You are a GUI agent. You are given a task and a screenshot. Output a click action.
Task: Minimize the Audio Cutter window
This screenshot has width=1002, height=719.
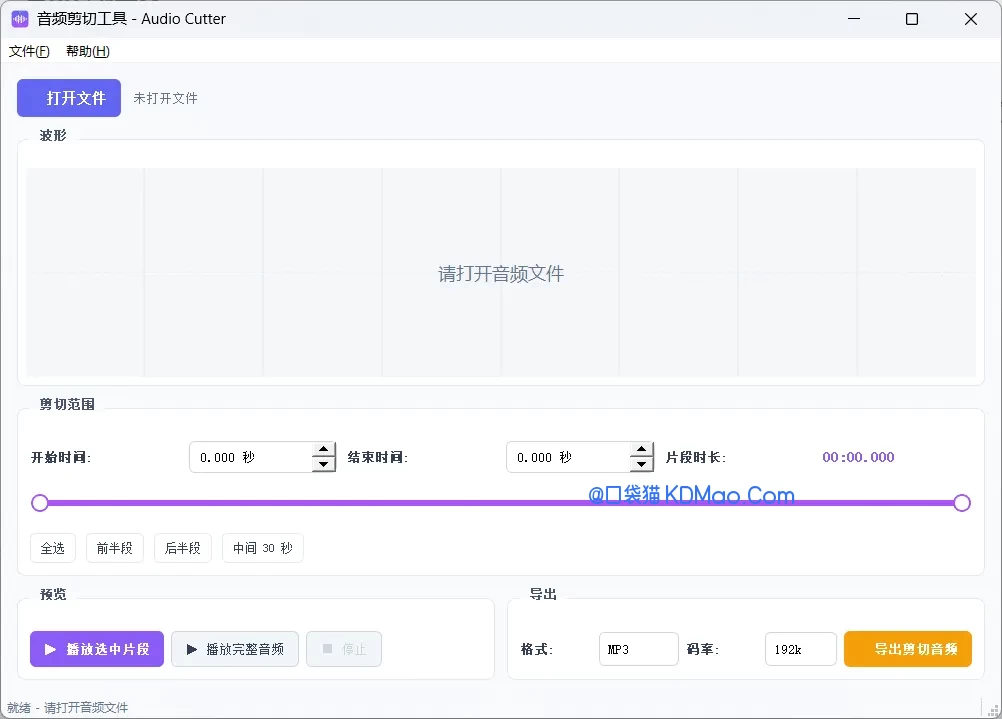(854, 19)
